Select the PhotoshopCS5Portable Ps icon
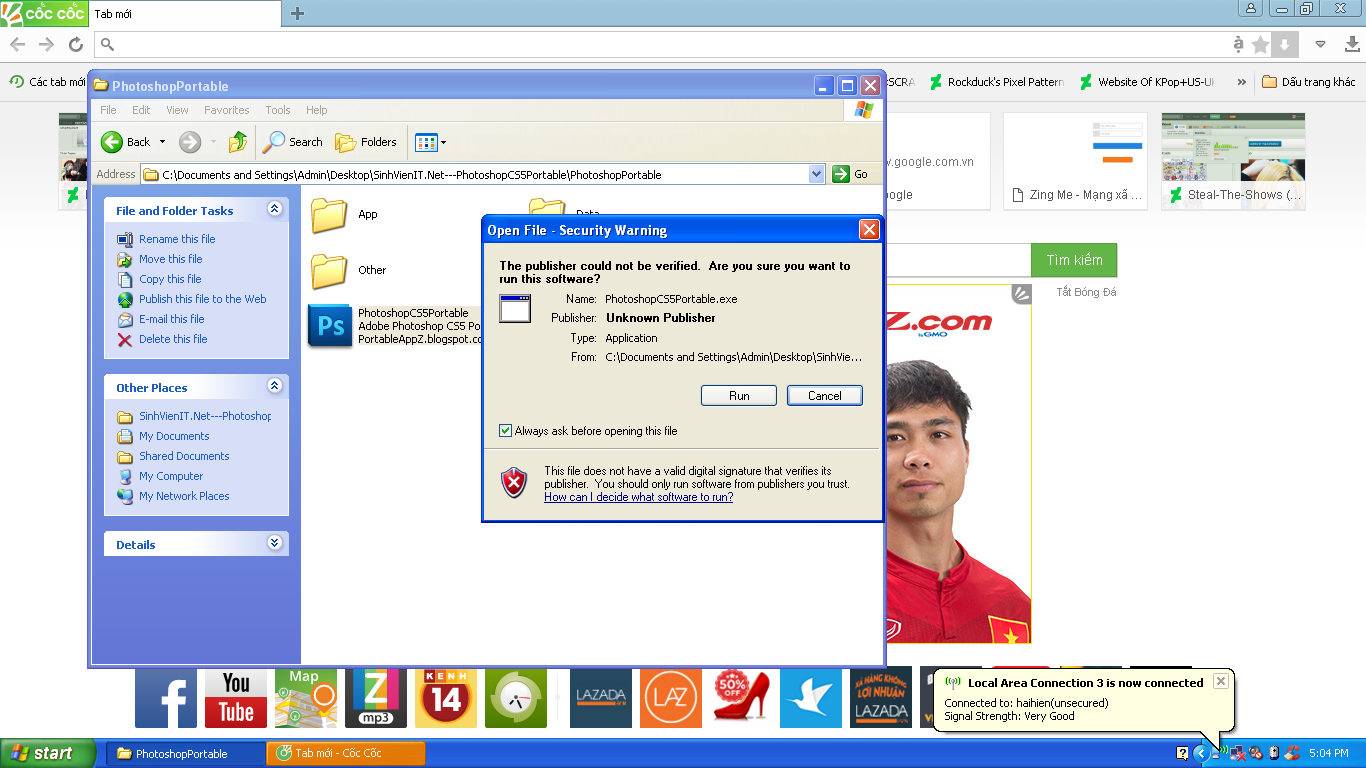 330,326
